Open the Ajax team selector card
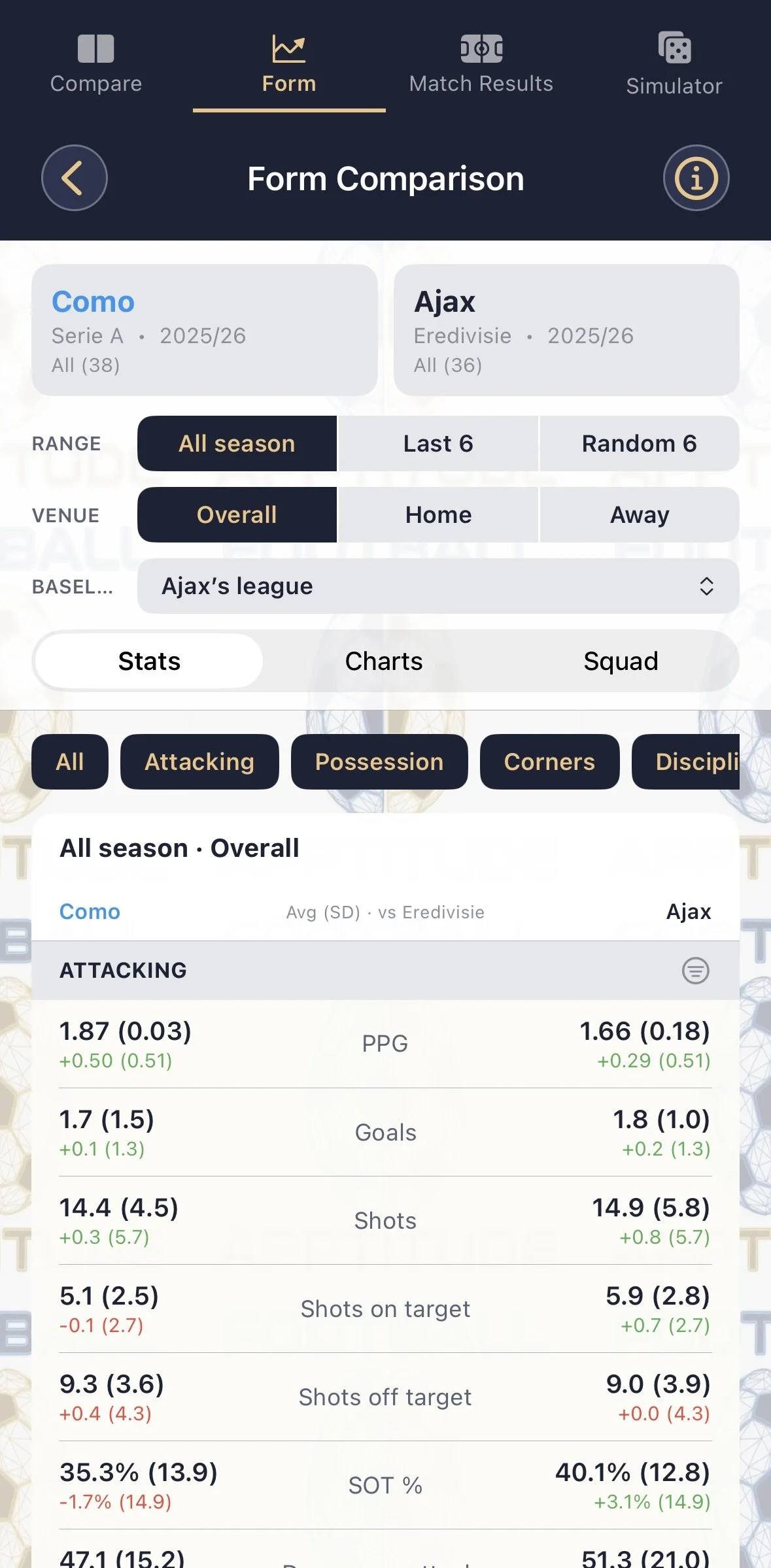The width and height of the screenshot is (771, 1568). (566, 330)
